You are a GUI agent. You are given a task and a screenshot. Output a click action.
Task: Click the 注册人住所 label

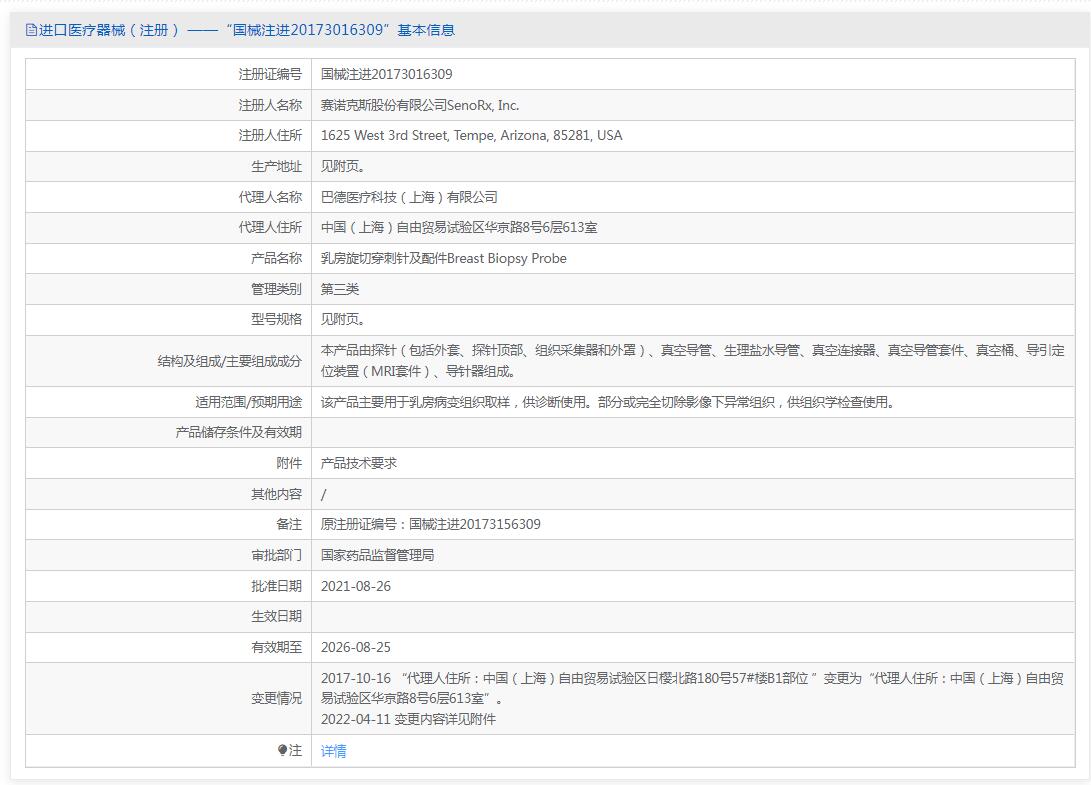(x=270, y=136)
